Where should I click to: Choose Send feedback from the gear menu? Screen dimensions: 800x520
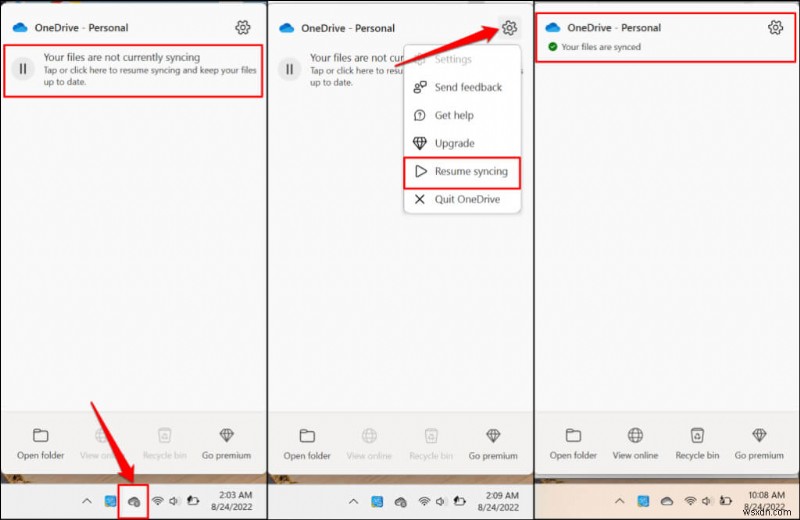coord(463,87)
